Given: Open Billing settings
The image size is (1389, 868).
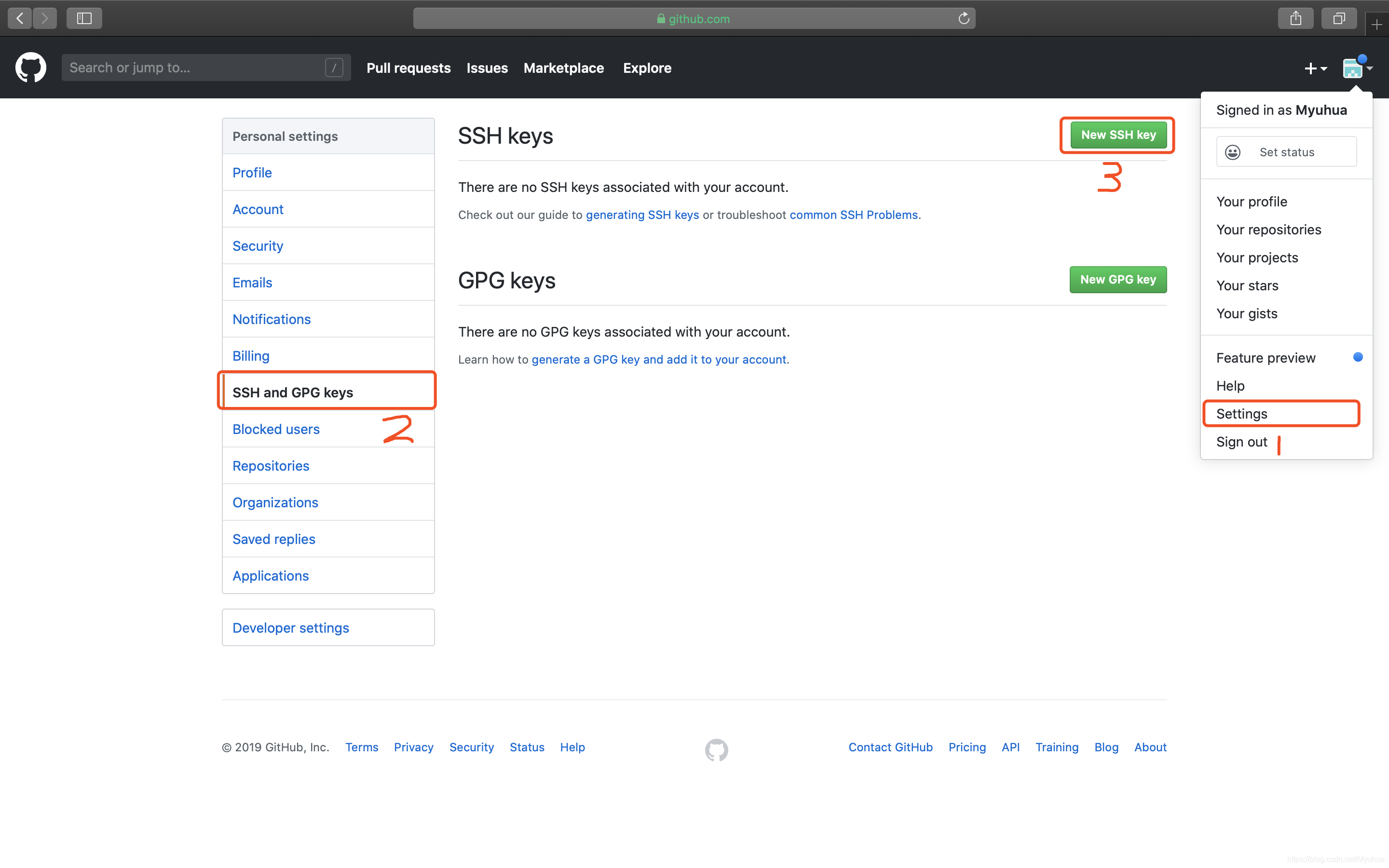Looking at the screenshot, I should [328, 356].
